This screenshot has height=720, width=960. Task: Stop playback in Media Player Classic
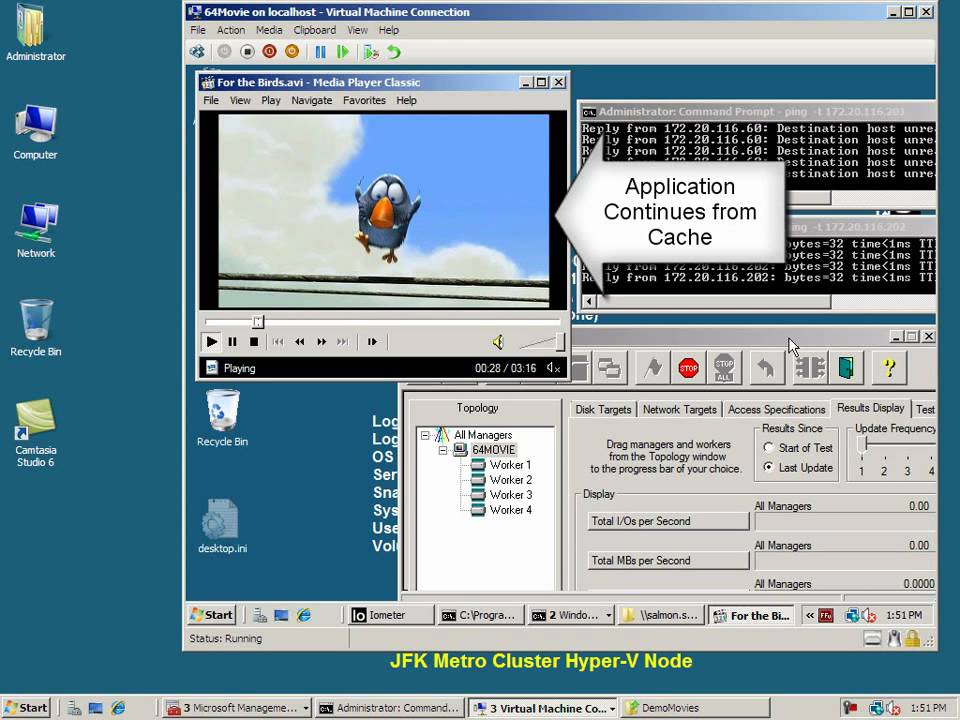click(253, 342)
